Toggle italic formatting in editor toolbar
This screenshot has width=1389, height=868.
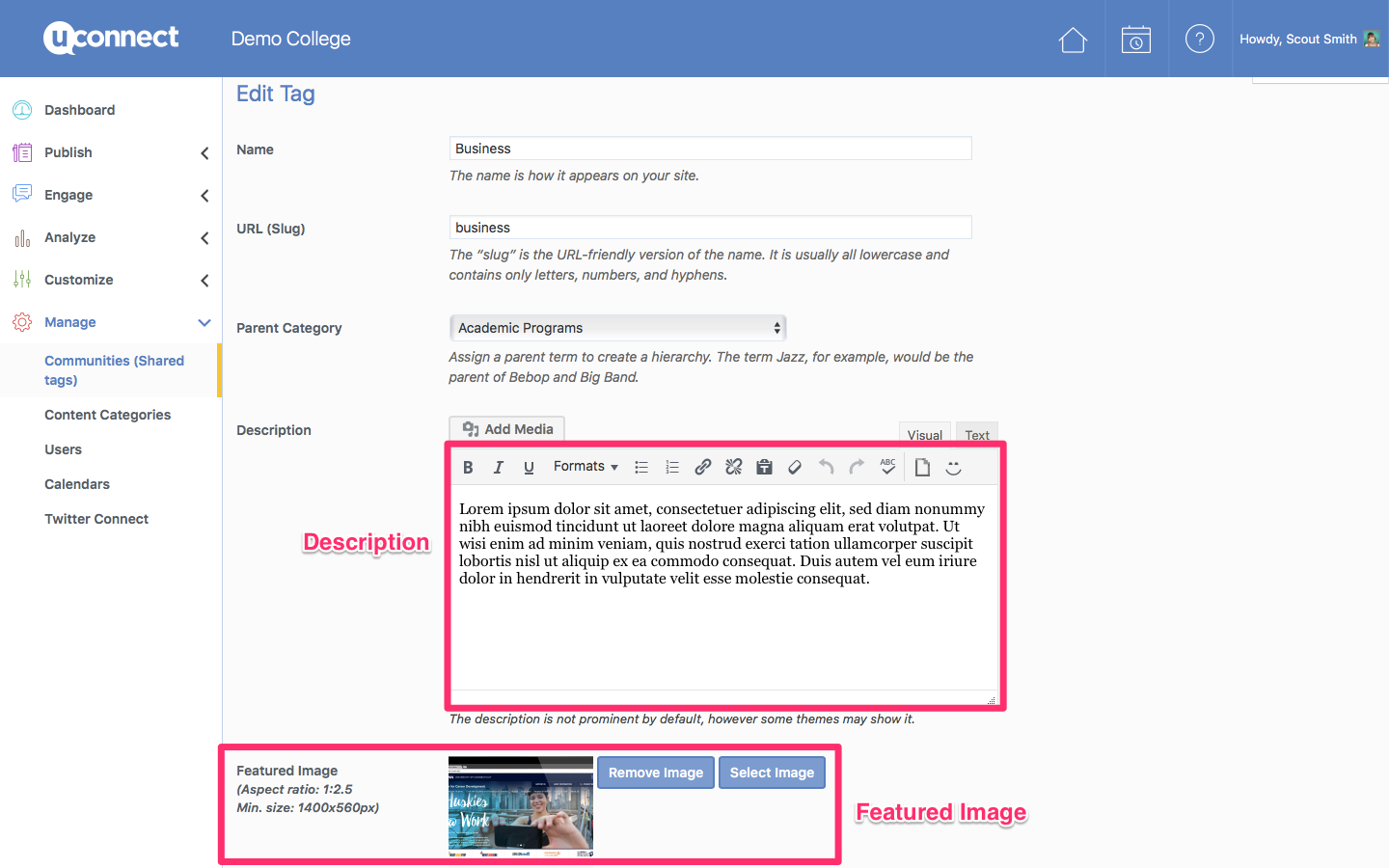(x=498, y=468)
